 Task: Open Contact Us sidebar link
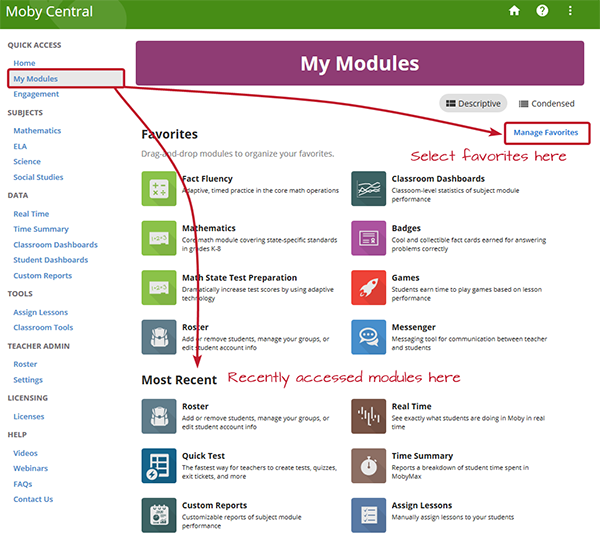(x=33, y=499)
